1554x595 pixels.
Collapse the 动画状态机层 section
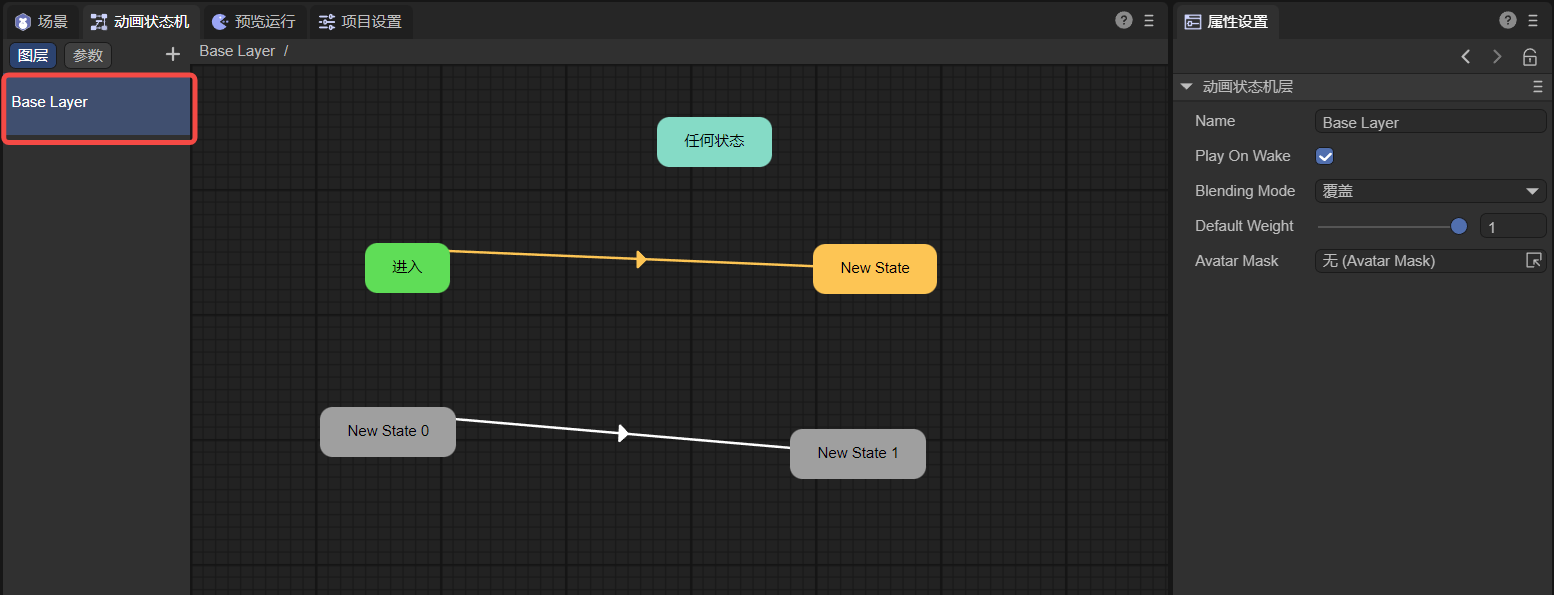[1187, 87]
